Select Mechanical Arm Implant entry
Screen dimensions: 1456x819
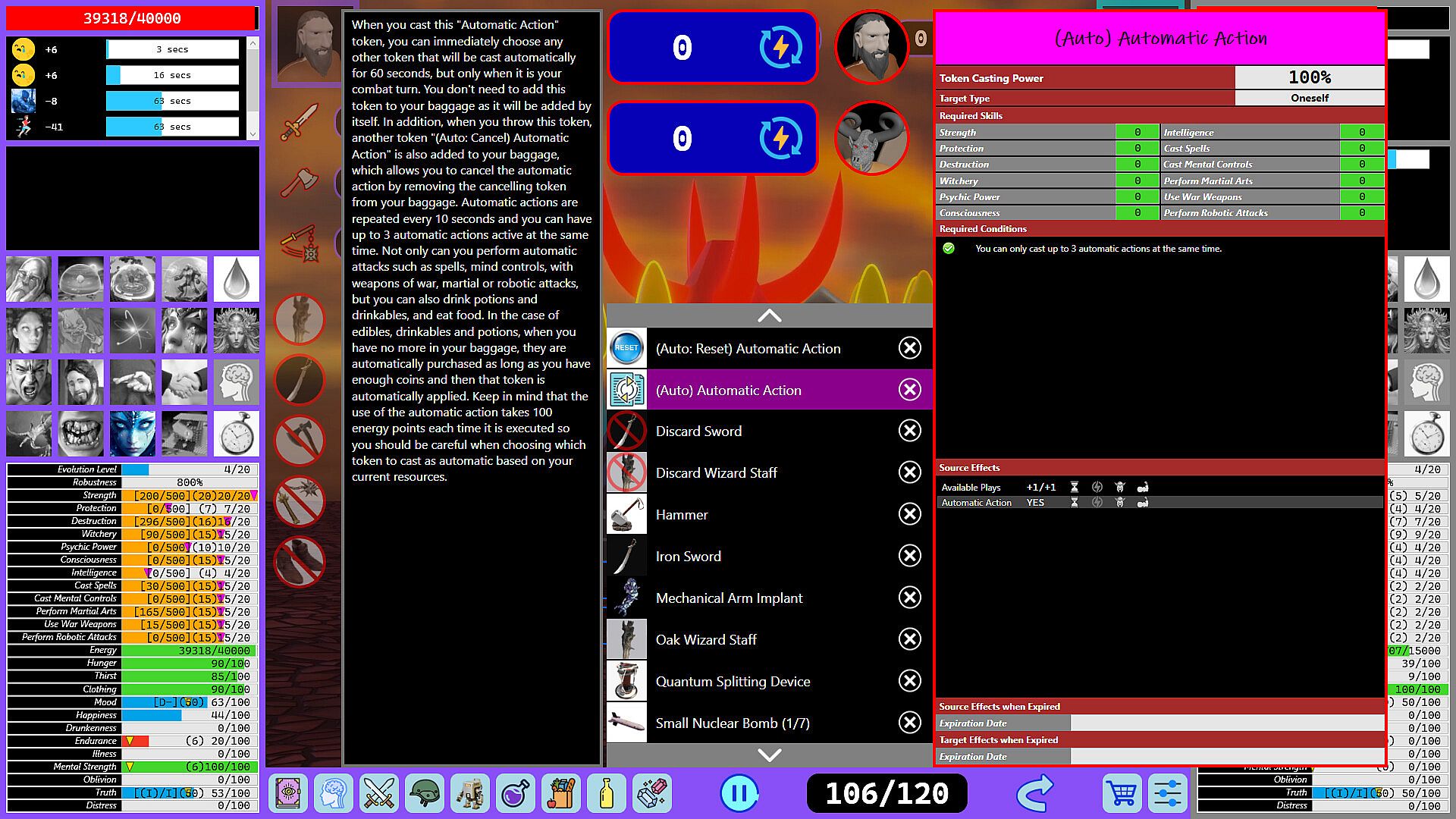(729, 598)
